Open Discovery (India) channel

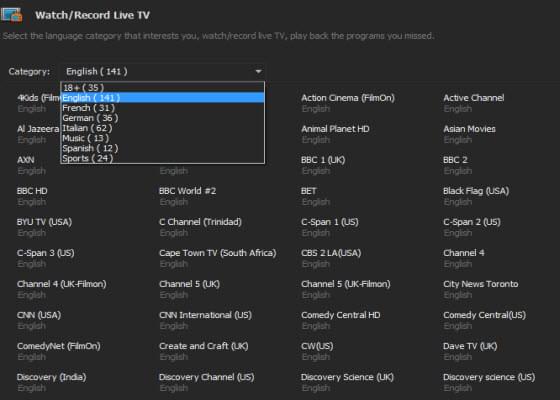(51, 378)
